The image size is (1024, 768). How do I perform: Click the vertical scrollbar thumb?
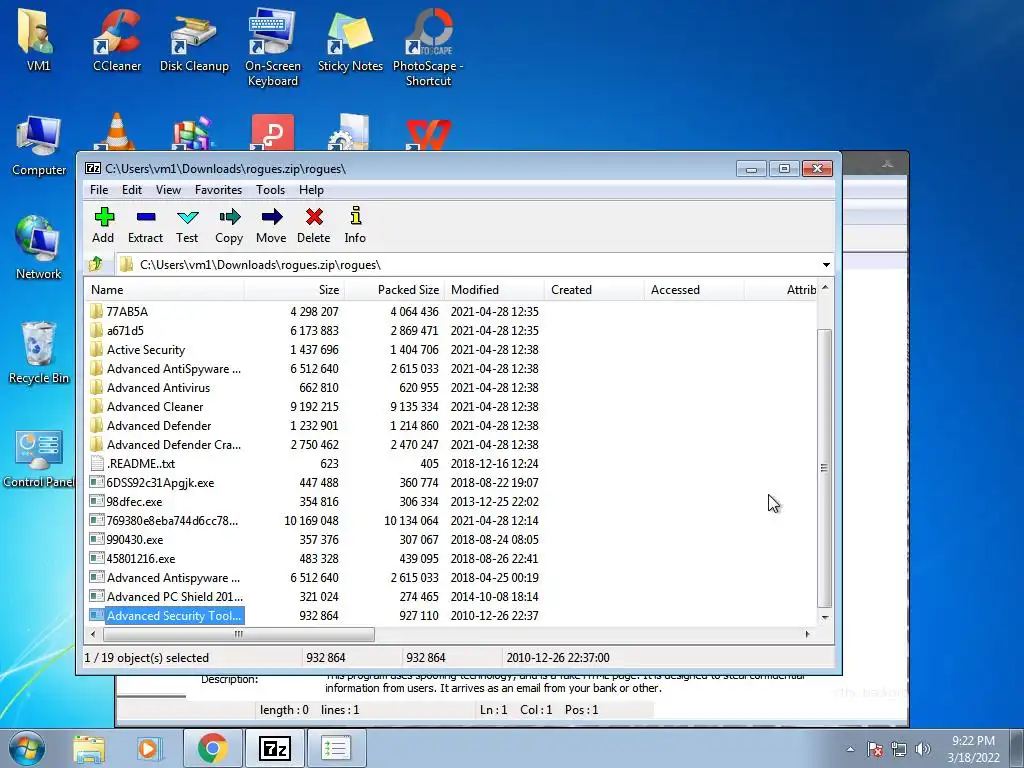coord(824,468)
